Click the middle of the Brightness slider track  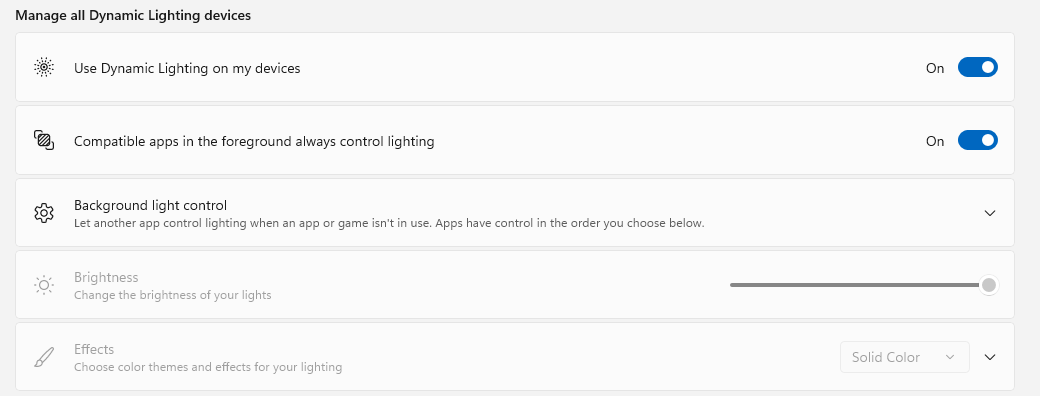point(860,285)
